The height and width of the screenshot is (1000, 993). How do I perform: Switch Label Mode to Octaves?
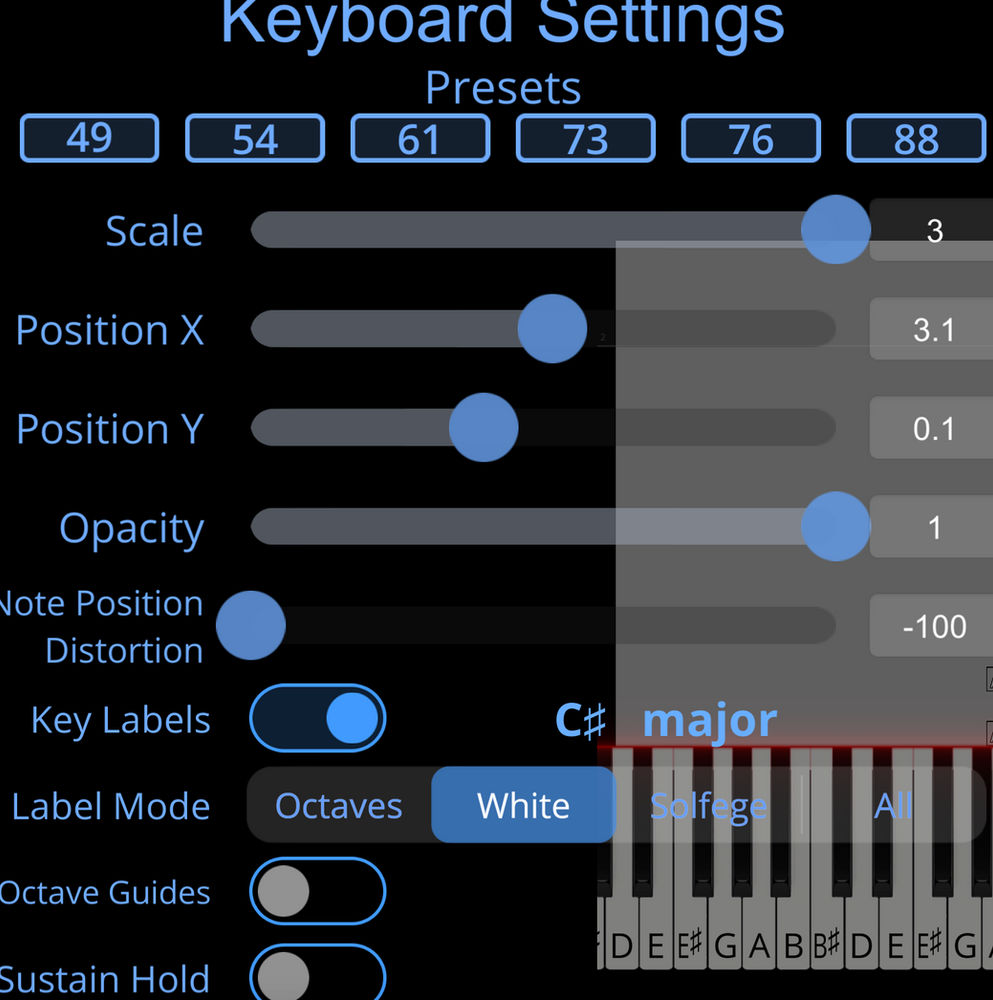339,805
